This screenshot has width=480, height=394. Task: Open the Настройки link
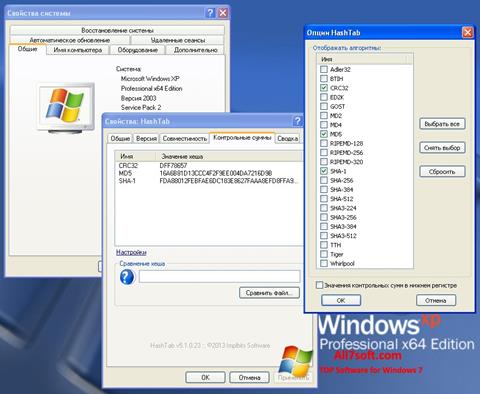pos(131,253)
